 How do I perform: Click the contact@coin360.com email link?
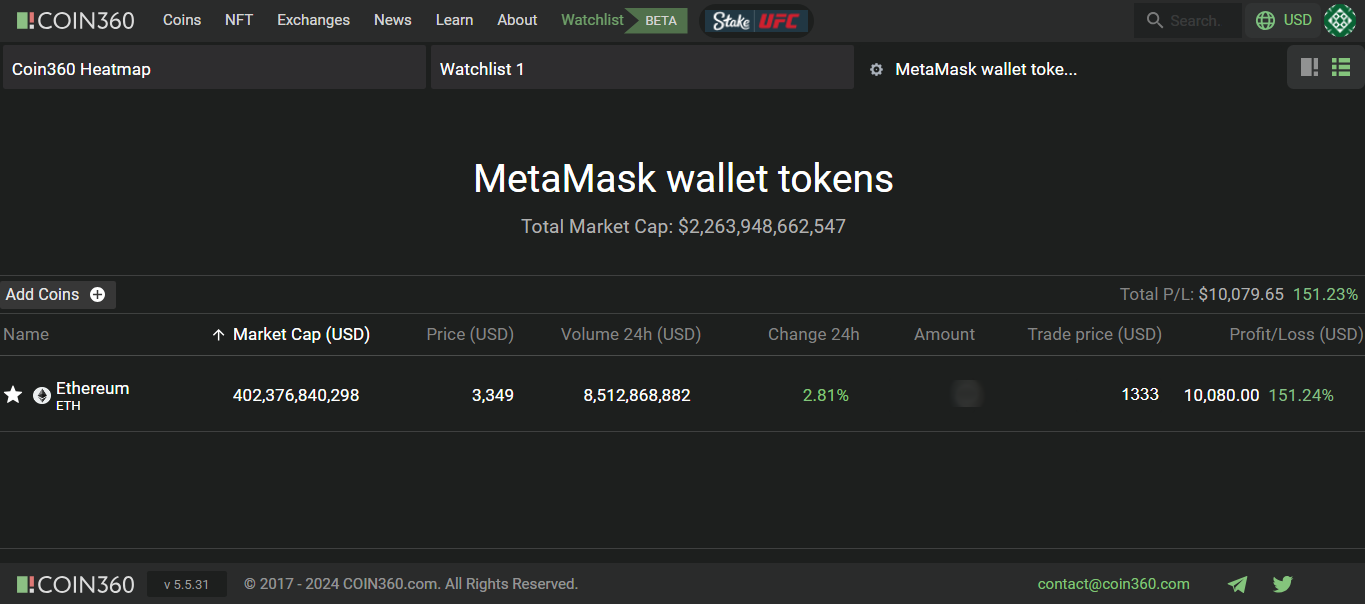point(1114,584)
